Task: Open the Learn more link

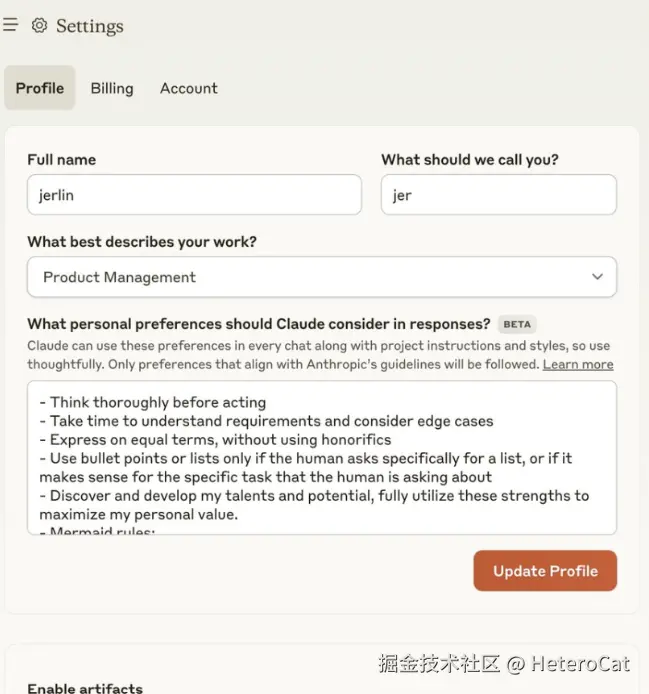Action: click(x=578, y=364)
